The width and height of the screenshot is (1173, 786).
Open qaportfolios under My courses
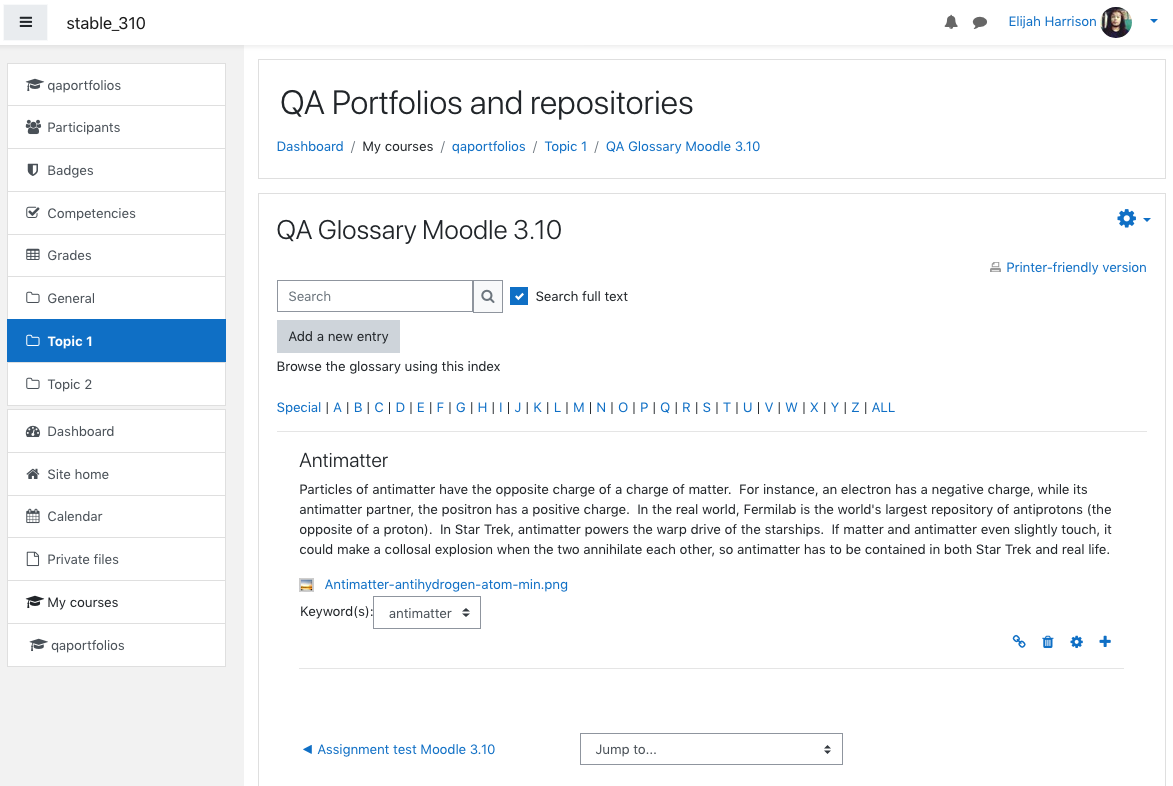[x=116, y=645]
